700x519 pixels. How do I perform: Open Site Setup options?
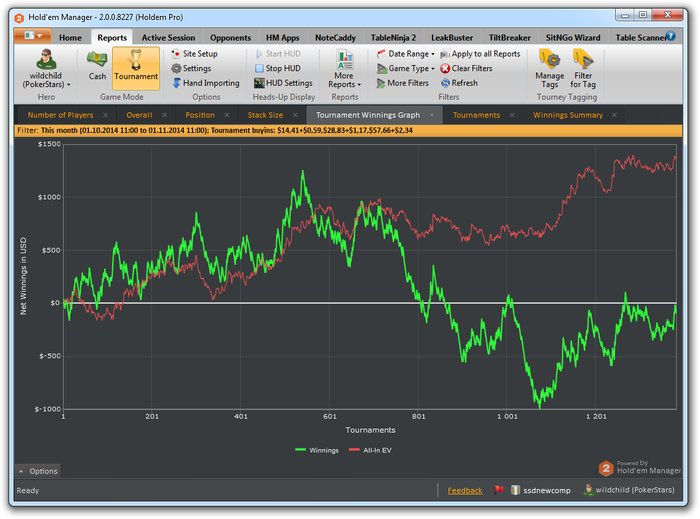(199, 54)
